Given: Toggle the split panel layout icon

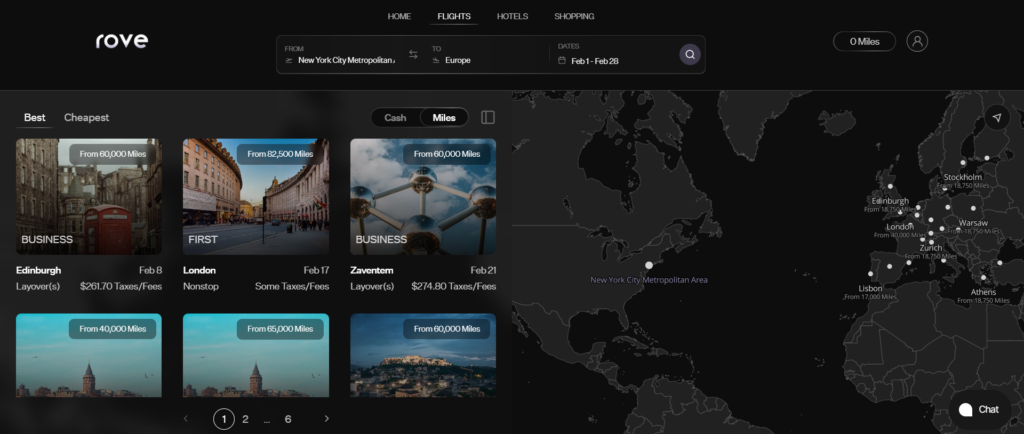Looking at the screenshot, I should 488,118.
